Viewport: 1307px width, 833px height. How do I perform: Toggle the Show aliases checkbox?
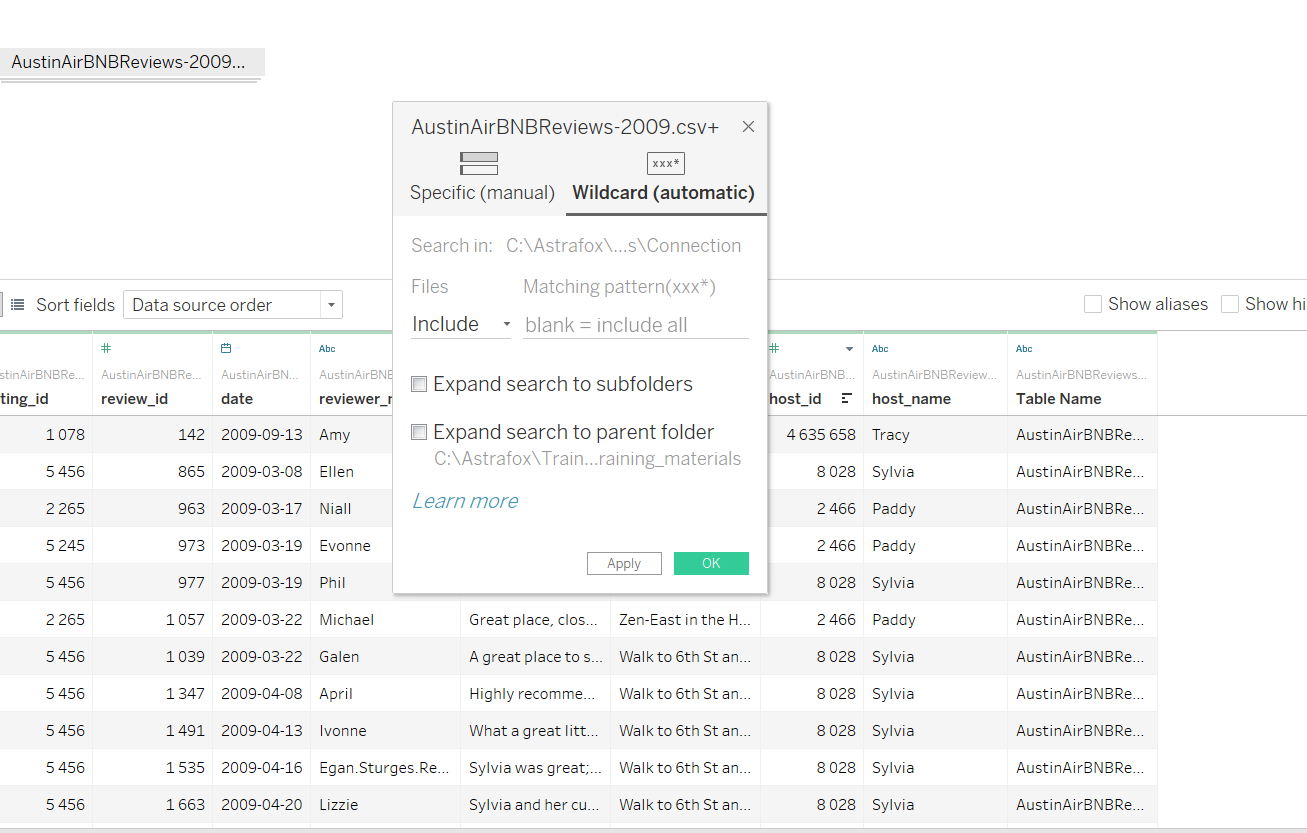(1093, 304)
